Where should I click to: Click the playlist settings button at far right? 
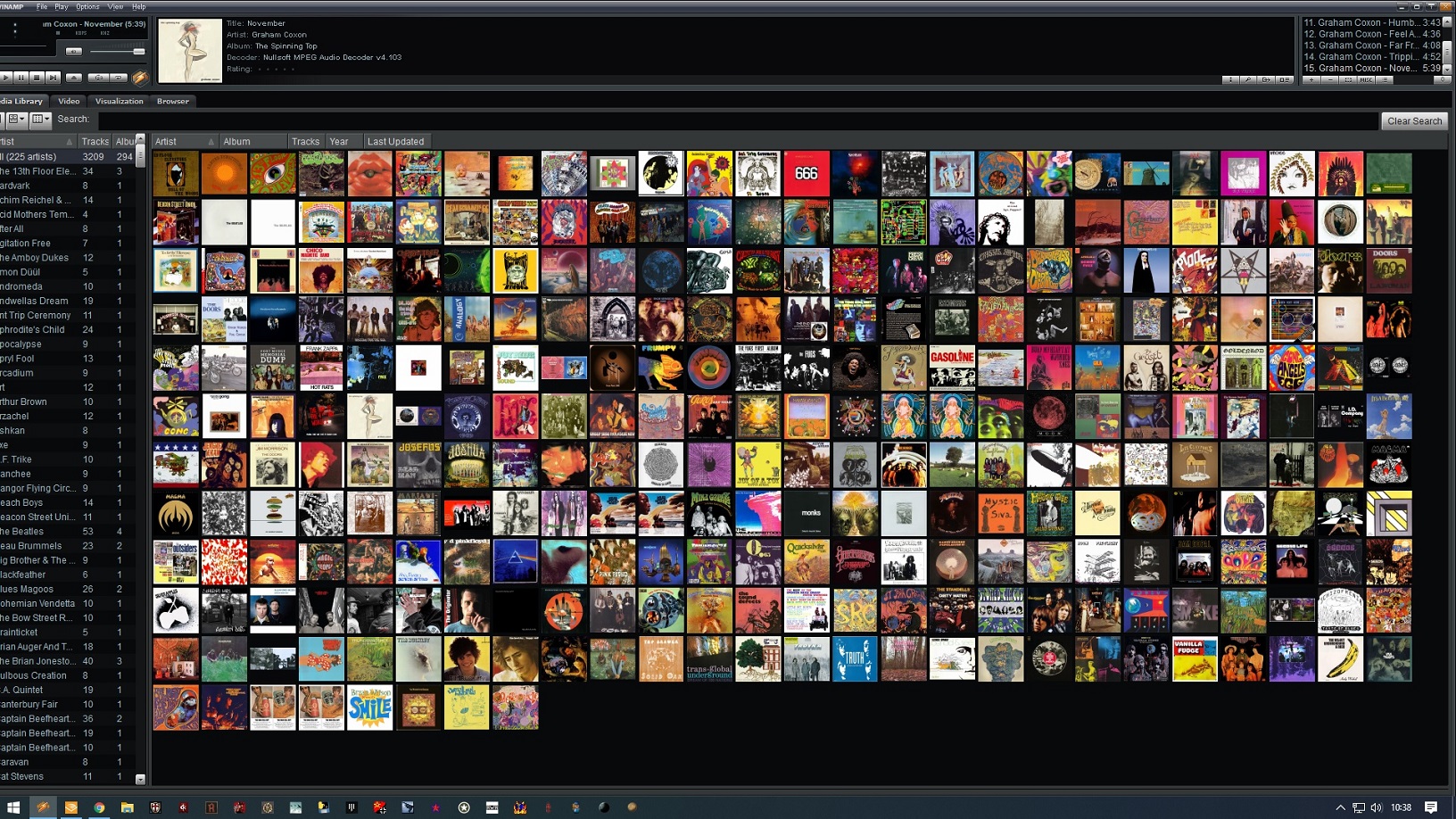click(x=1443, y=79)
